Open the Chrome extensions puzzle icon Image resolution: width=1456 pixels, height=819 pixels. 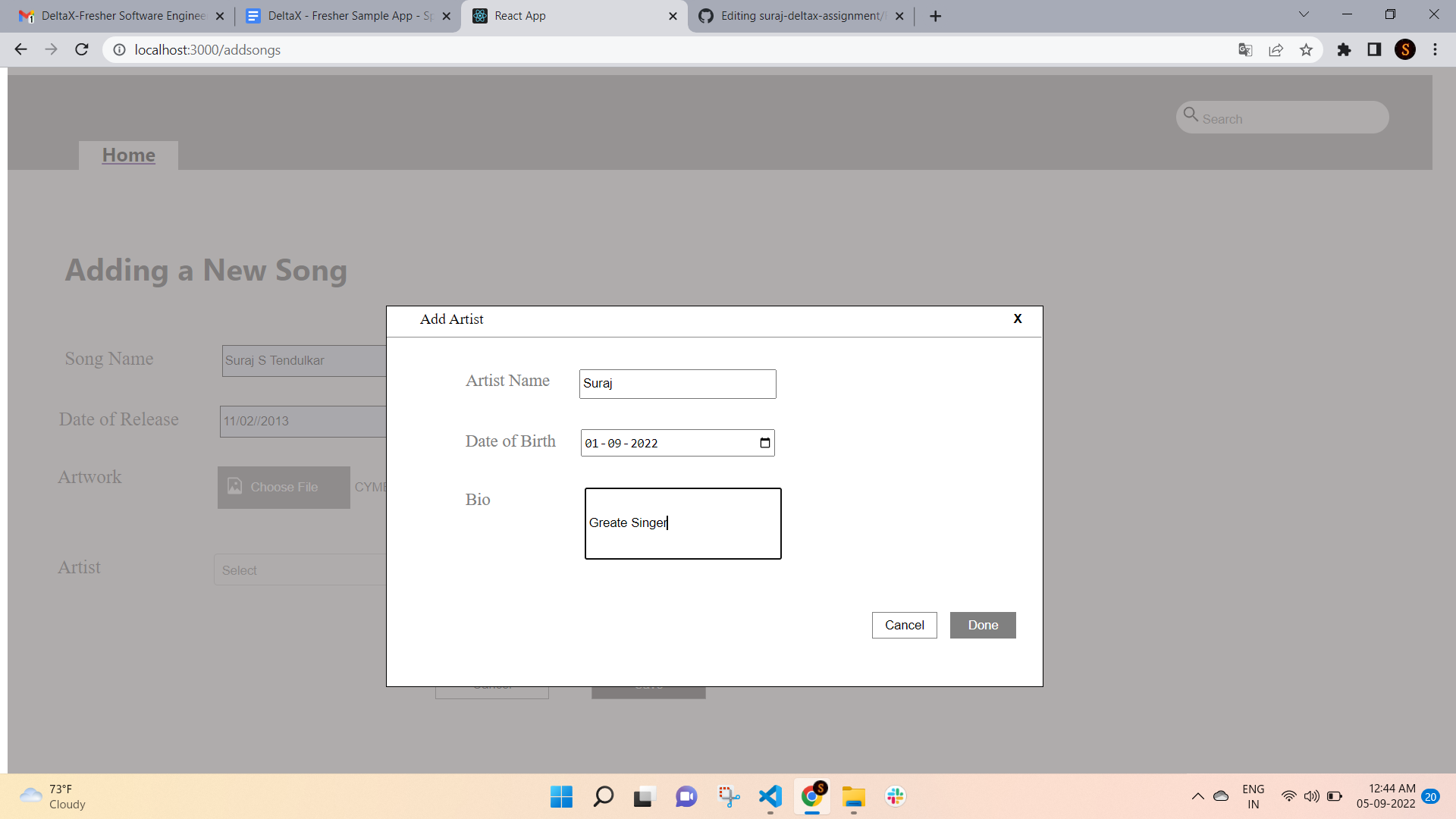tap(1345, 49)
